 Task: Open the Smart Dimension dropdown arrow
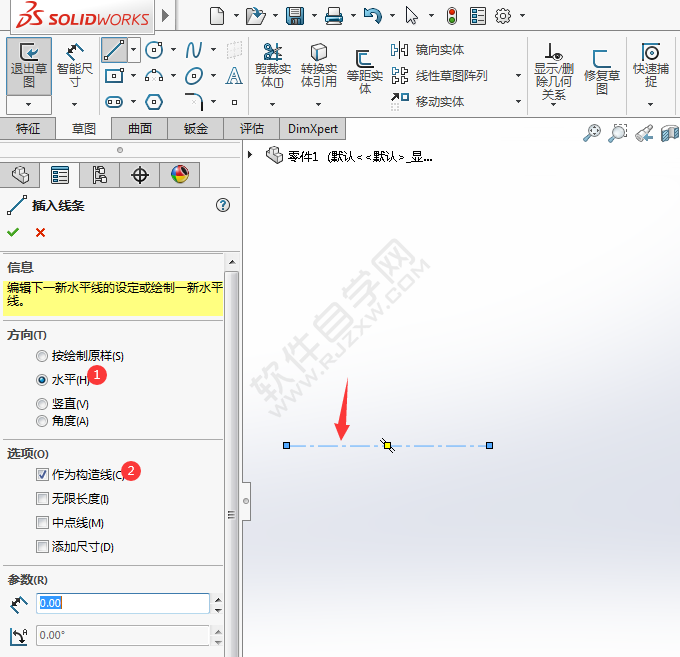click(75, 105)
